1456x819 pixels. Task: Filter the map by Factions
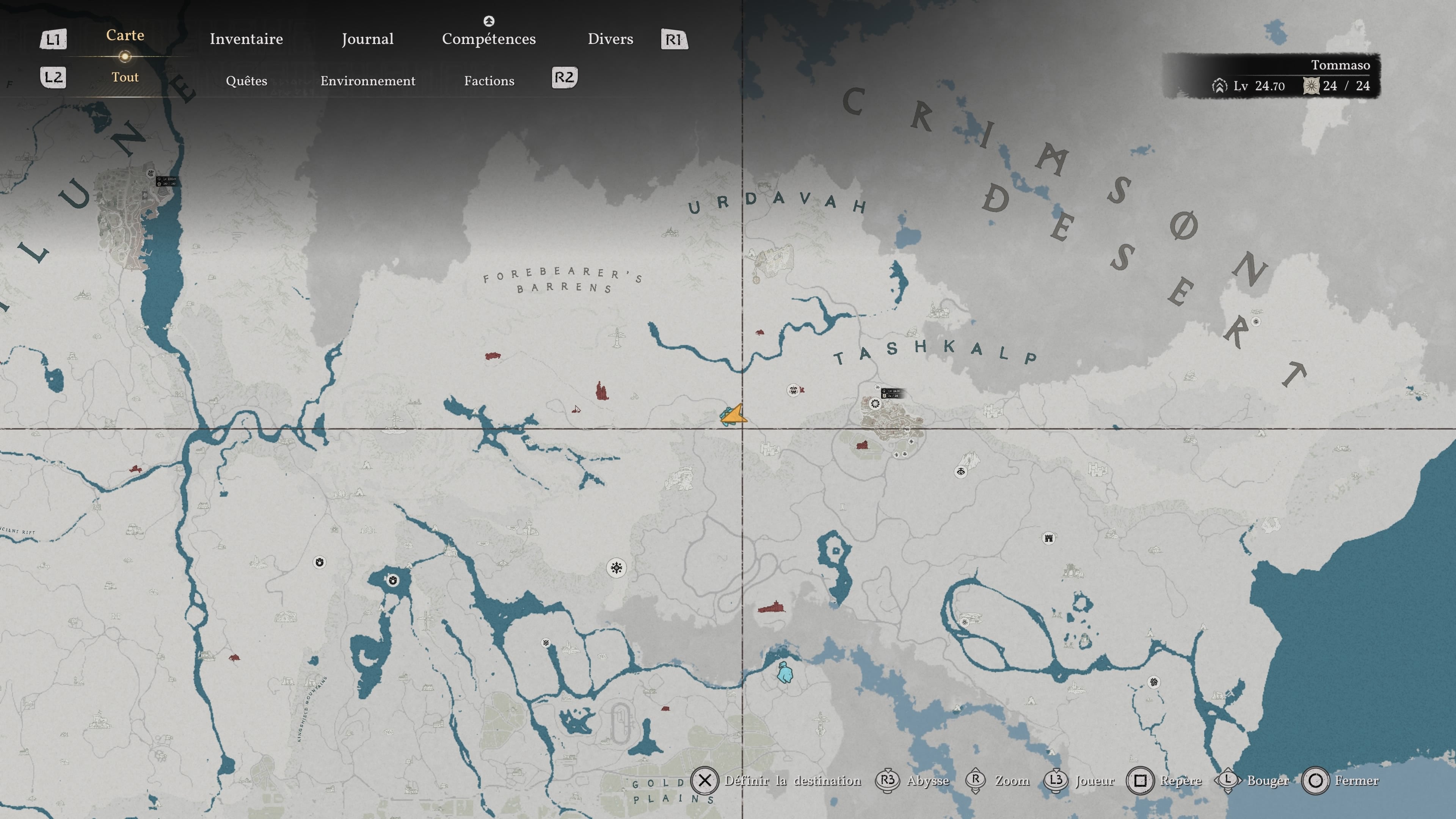click(490, 81)
